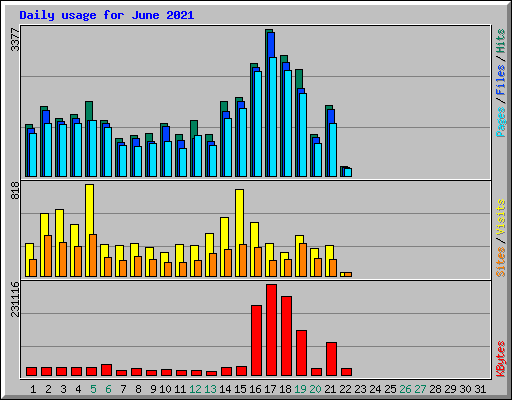This screenshot has height=400, width=512.
Task: Click the red KBytes bar for day 21
Action: click(x=331, y=359)
